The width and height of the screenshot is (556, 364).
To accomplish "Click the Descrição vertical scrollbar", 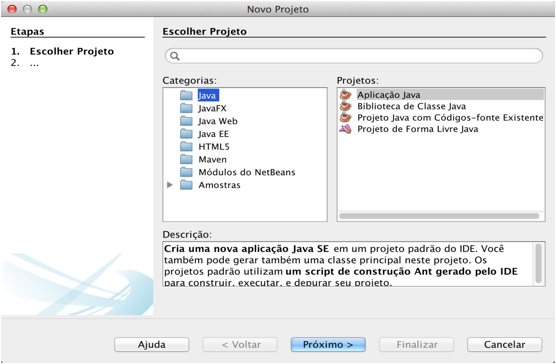I will 538,263.
